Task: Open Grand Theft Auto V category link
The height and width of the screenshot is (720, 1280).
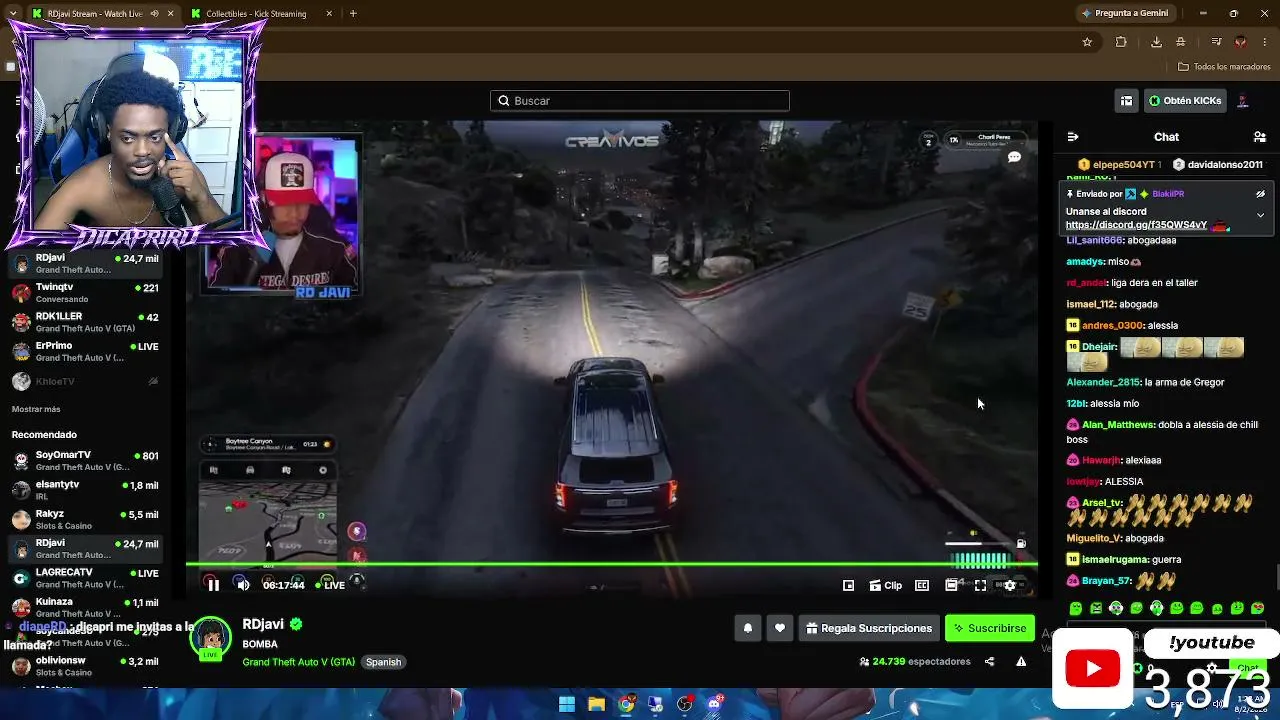Action: [298, 662]
